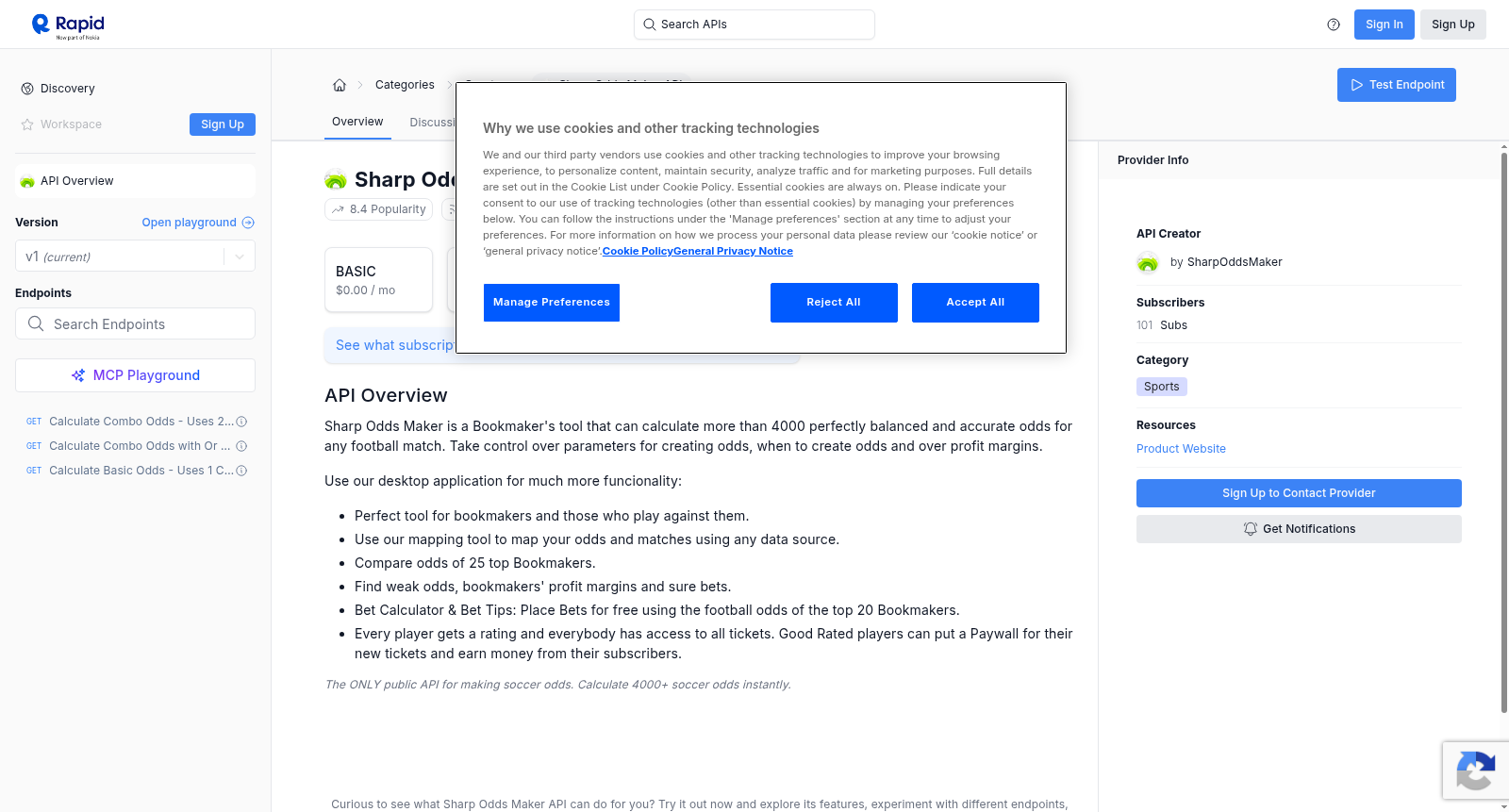
Task: Click SharpOddsMaker creator avatar icon
Action: coord(1148,262)
